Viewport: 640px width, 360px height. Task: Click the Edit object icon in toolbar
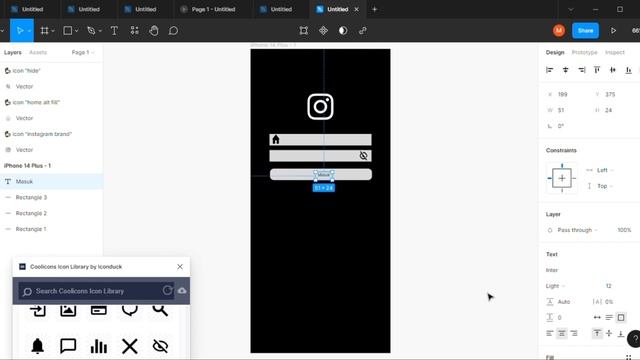[x=304, y=31]
